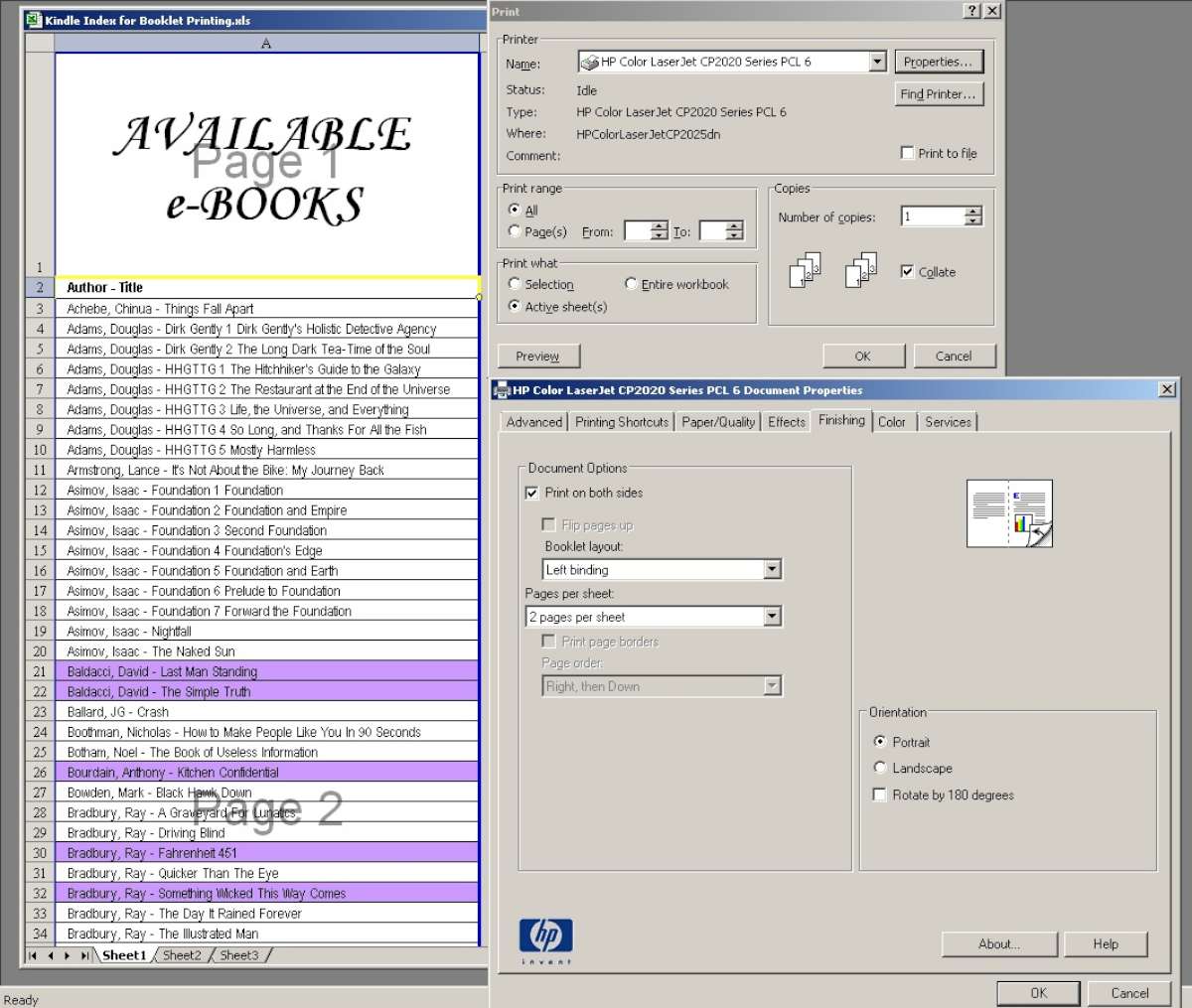Click the printer Properties button
This screenshot has width=1192, height=1008.
[939, 62]
